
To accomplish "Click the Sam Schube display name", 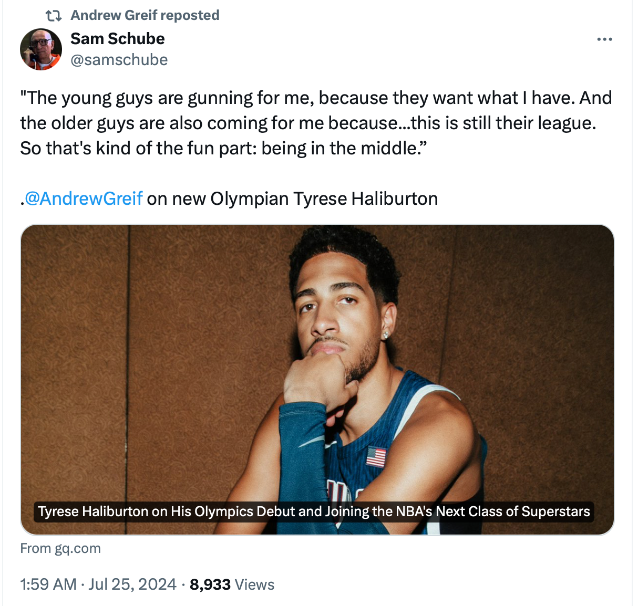I will (117, 39).
